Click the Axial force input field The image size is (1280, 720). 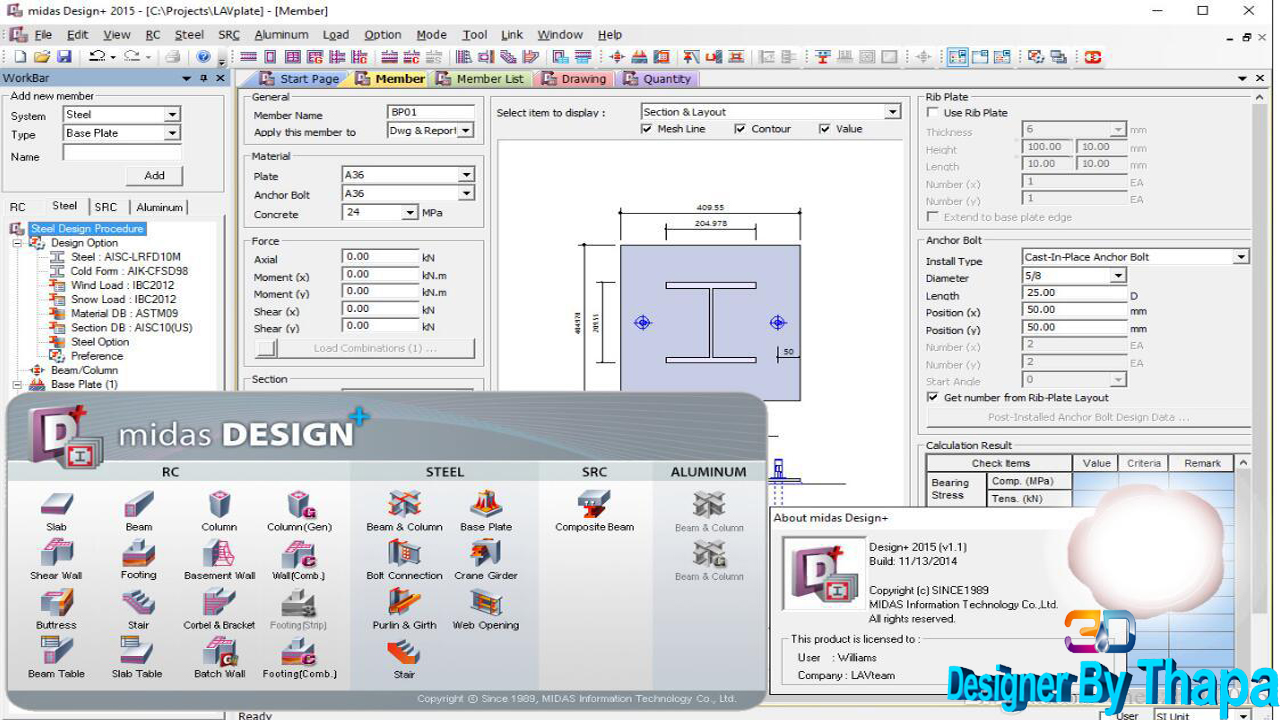point(380,257)
